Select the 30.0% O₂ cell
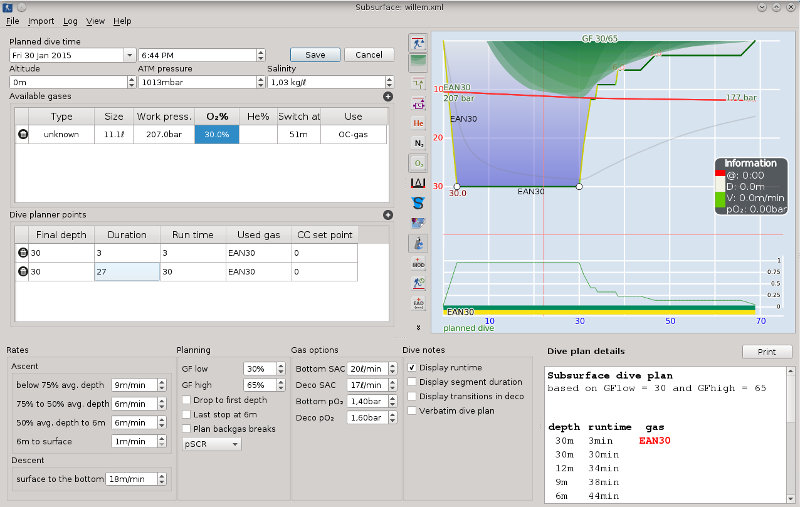The image size is (800, 507). [x=217, y=135]
